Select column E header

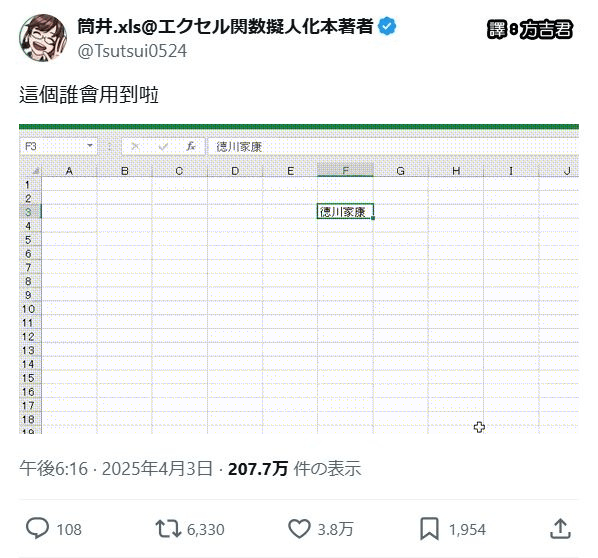tap(290, 170)
